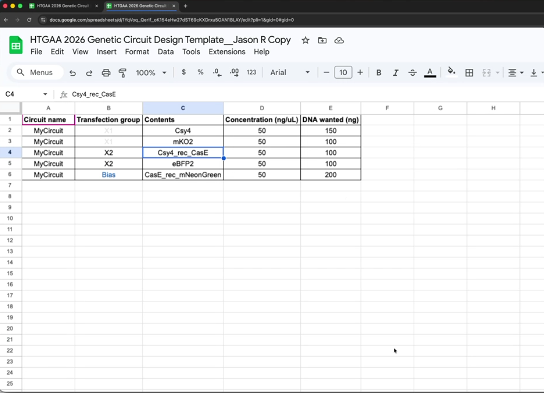544x393 pixels.
Task: Select the 'CasE_rec_mNeonGreen' cell
Action: pos(183,174)
